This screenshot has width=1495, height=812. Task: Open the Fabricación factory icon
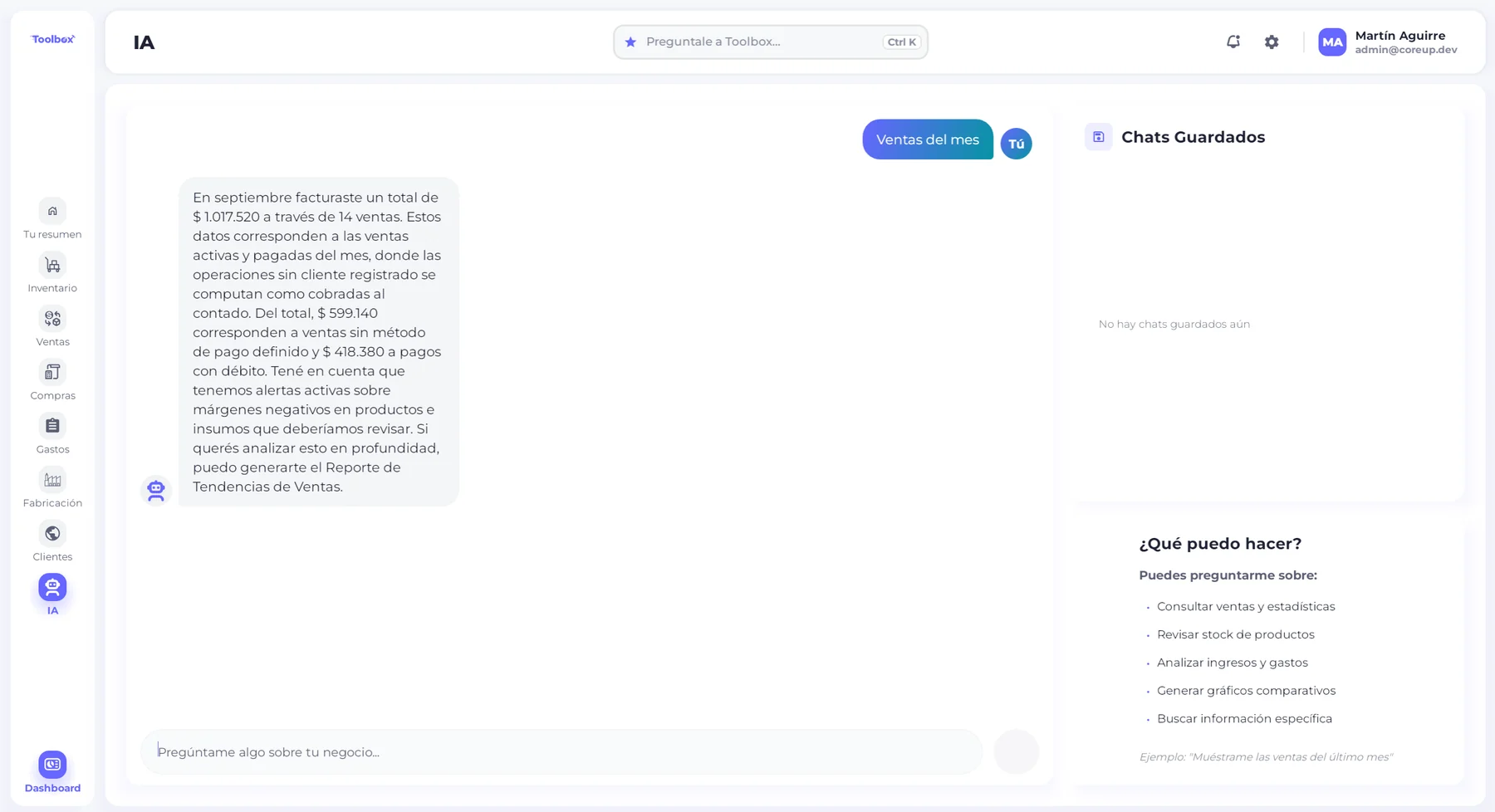coord(52,480)
